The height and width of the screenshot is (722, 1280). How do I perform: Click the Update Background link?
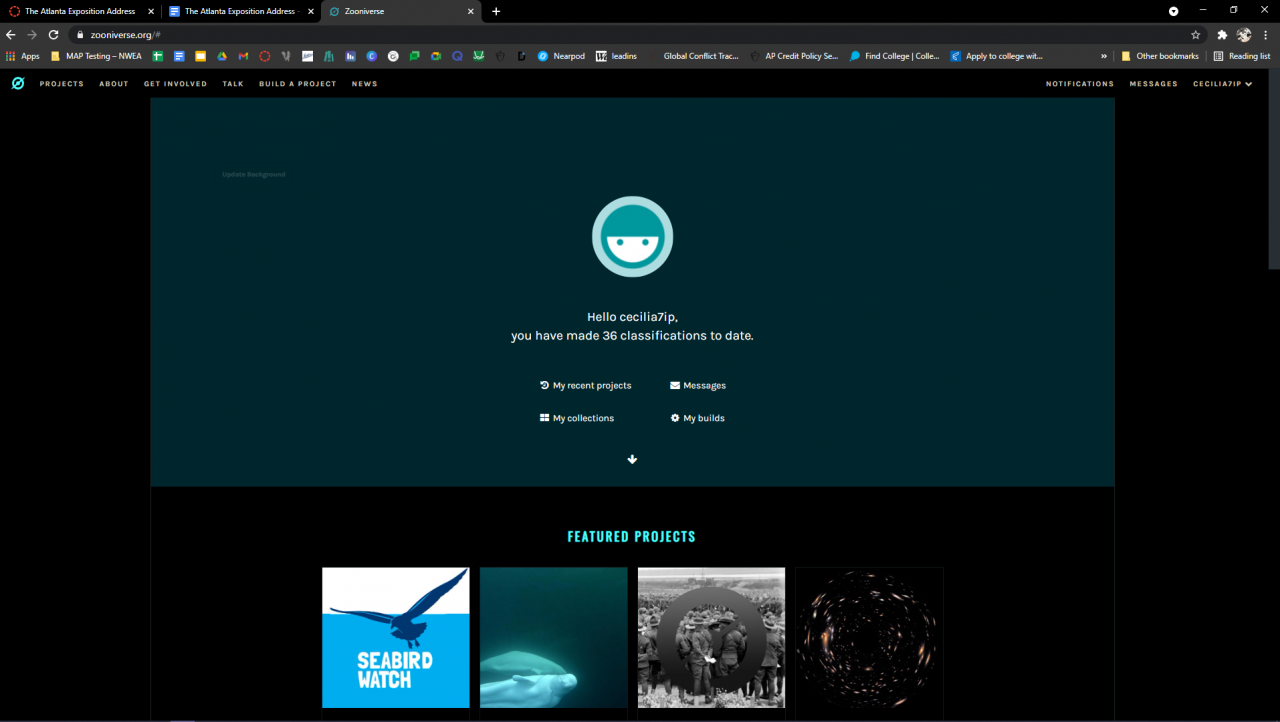point(254,174)
